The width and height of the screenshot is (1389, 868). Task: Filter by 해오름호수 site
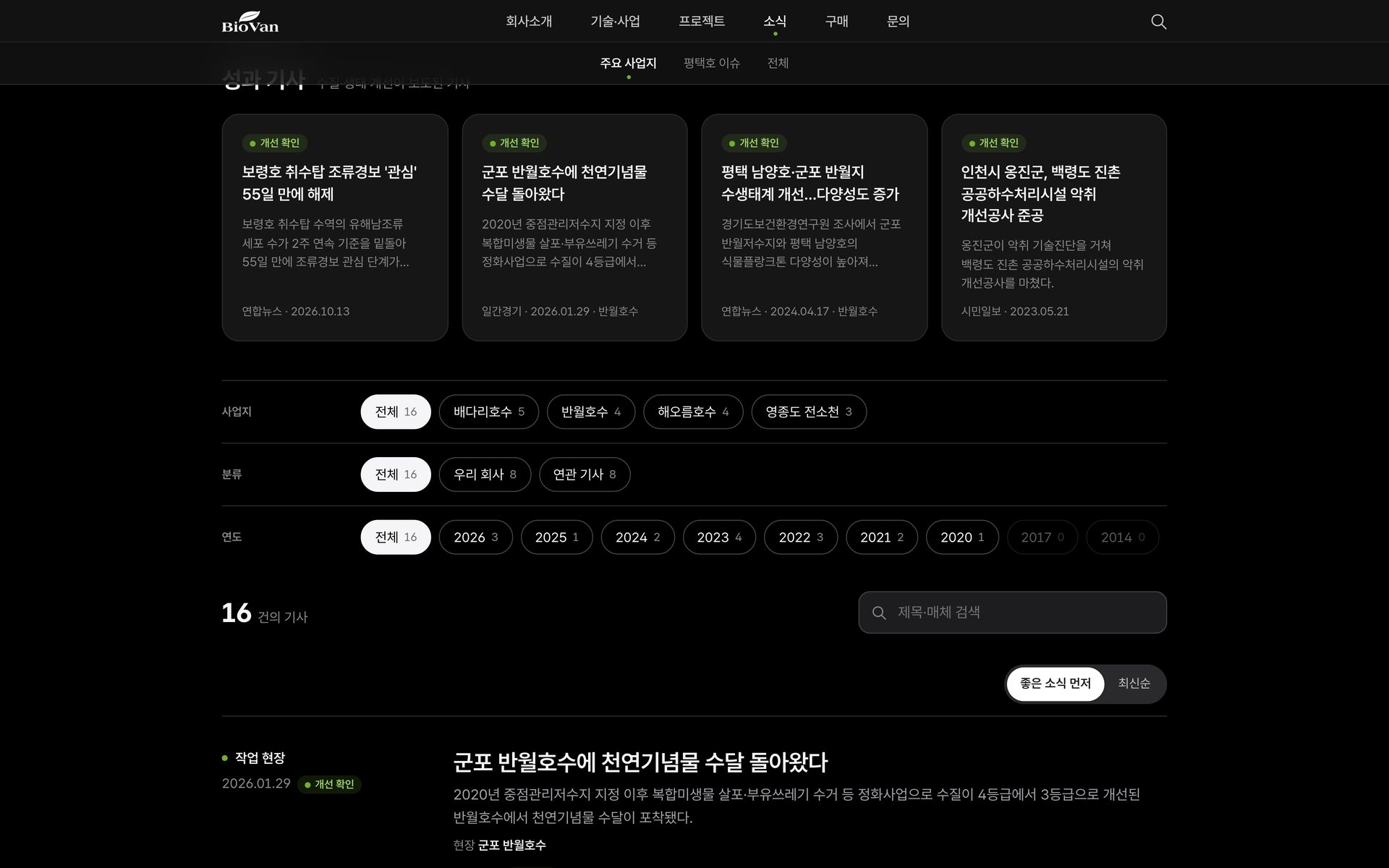[693, 412]
